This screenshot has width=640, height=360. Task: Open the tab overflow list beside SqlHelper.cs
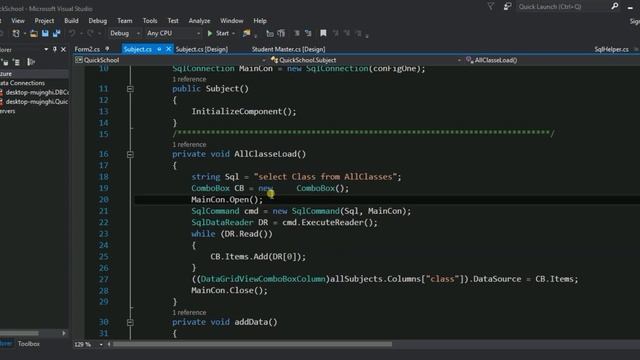tap(636, 49)
